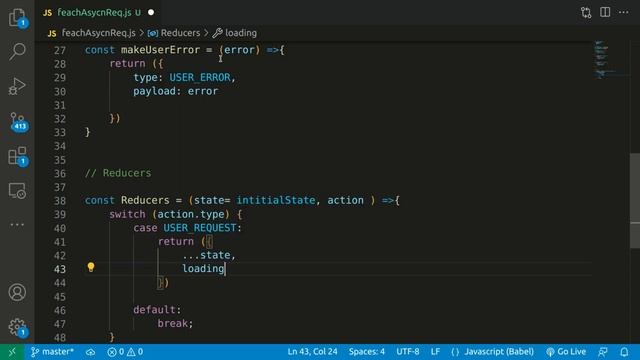Change end of line sequence LF
This screenshot has height=360, width=640.
click(x=435, y=352)
